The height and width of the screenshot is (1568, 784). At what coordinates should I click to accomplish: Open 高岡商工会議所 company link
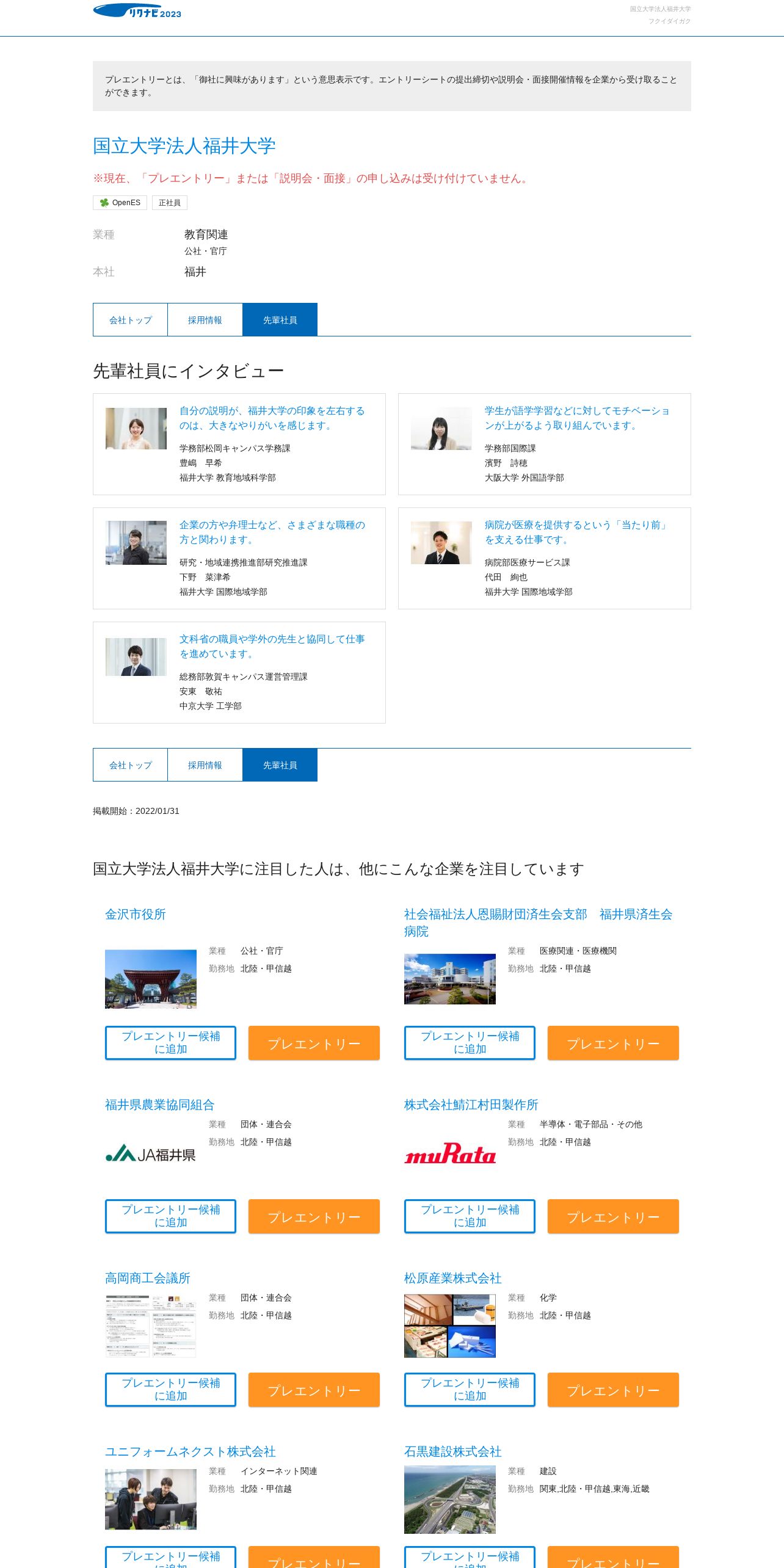click(148, 1278)
